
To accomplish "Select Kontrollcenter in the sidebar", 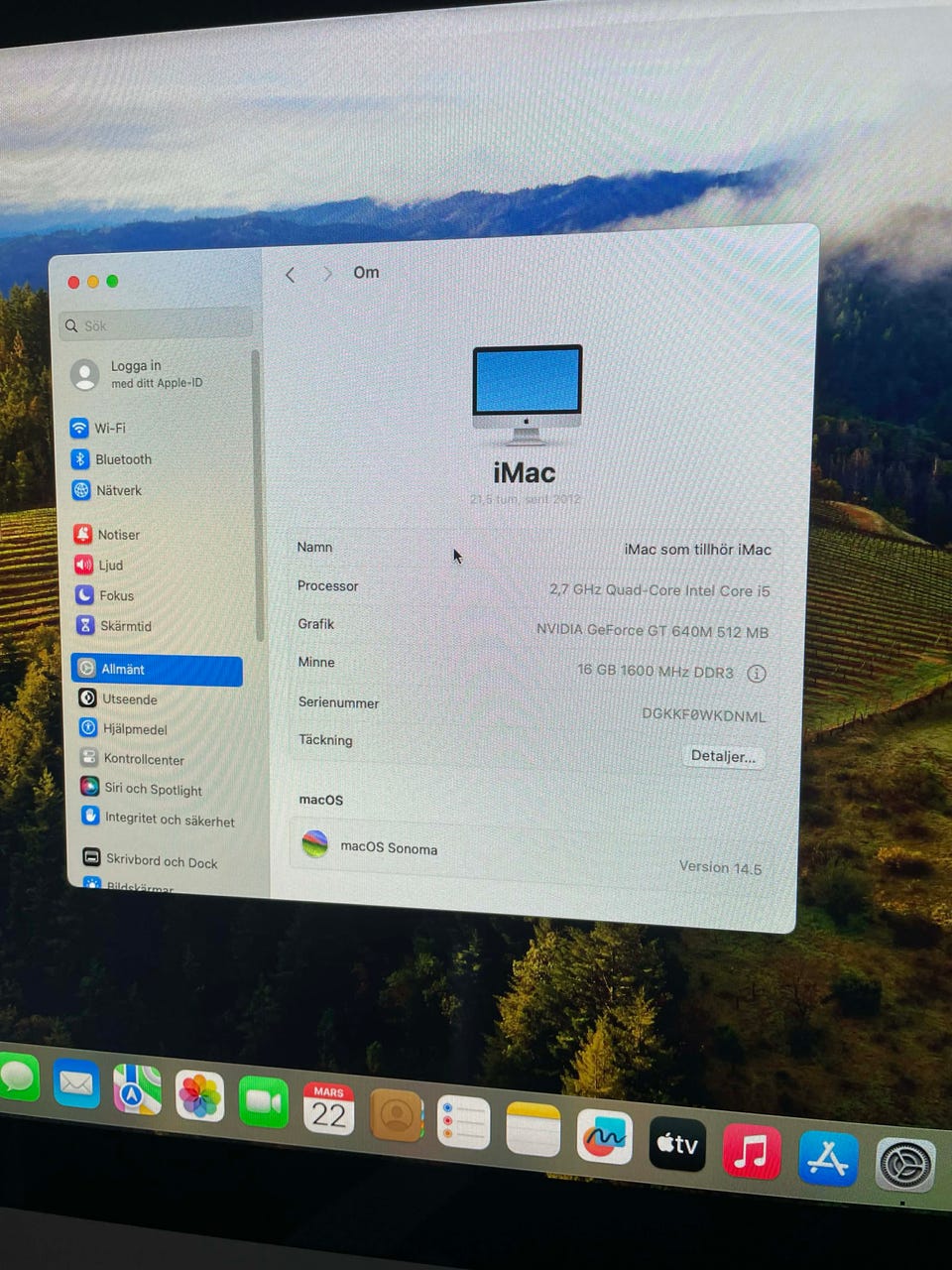I will click(x=132, y=759).
